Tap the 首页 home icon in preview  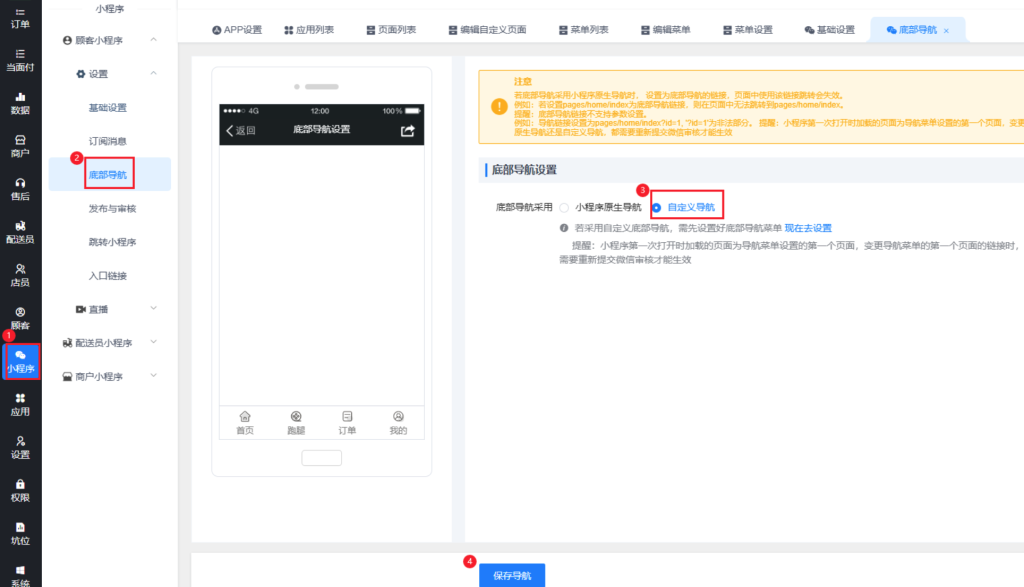click(245, 422)
